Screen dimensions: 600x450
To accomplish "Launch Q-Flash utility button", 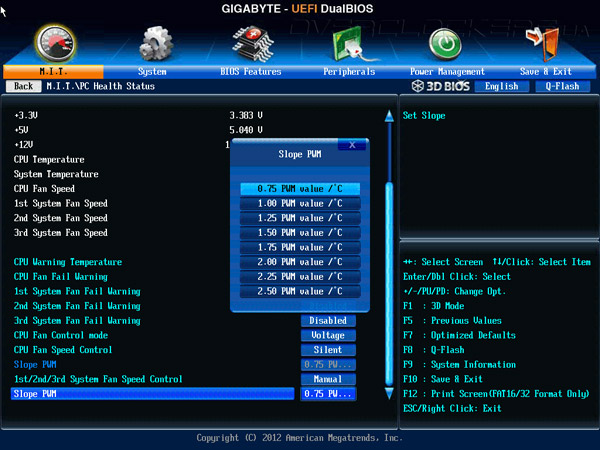I will pyautogui.click(x=562, y=86).
